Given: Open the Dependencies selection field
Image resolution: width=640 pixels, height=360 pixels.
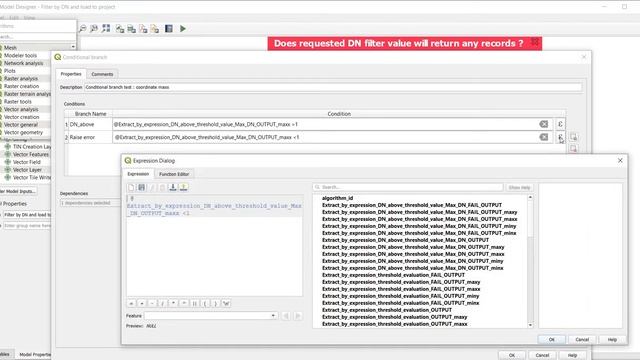Looking at the screenshot, I should pos(90,203).
